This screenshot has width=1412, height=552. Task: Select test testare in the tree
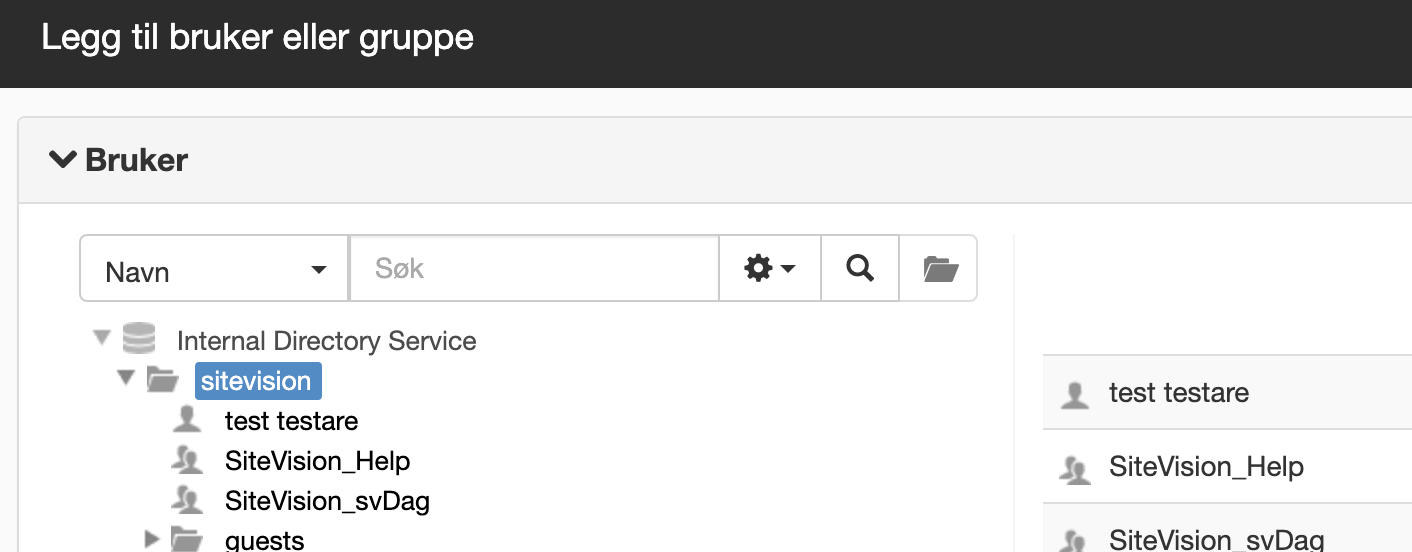pos(291,421)
